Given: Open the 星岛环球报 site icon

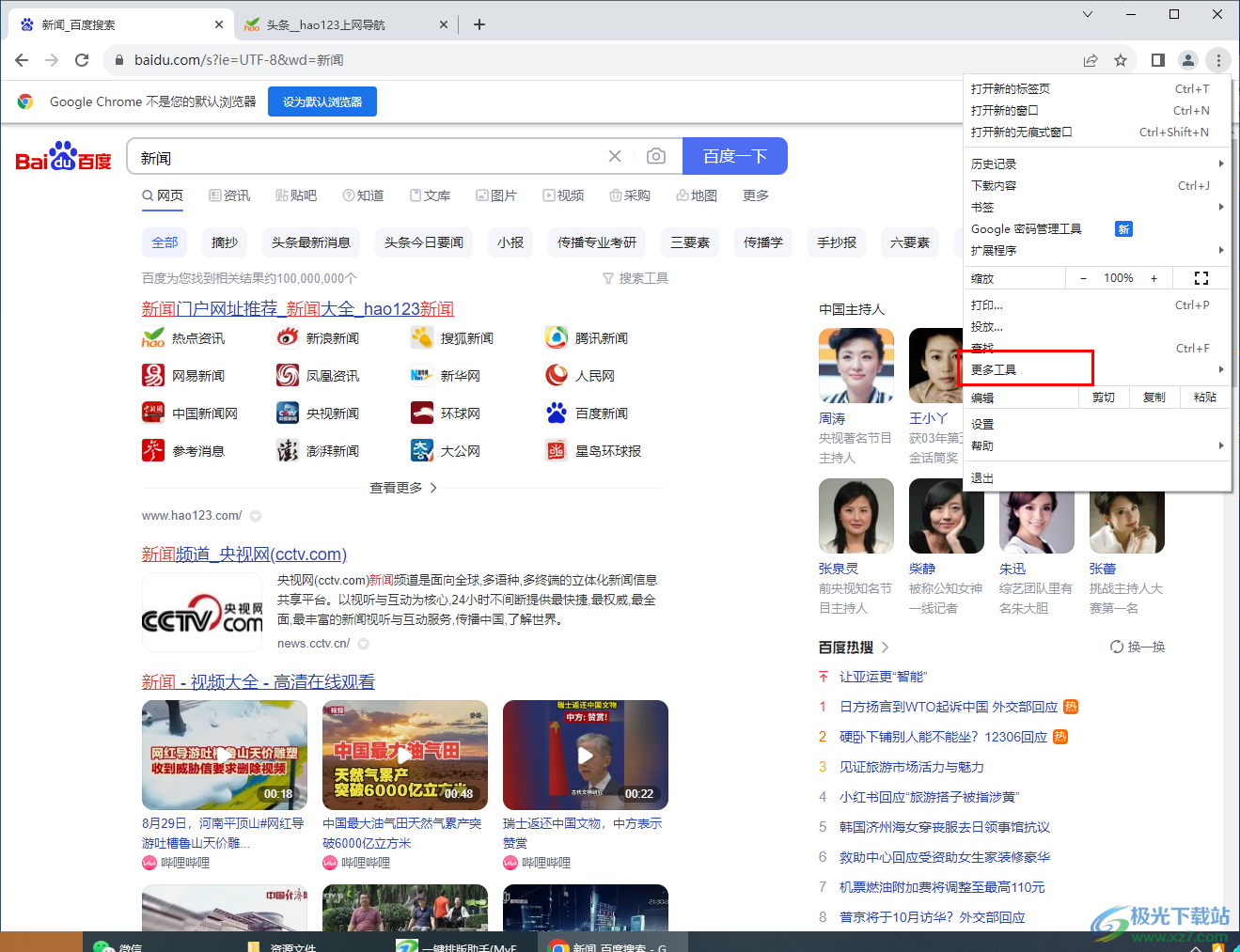Looking at the screenshot, I should tap(557, 450).
